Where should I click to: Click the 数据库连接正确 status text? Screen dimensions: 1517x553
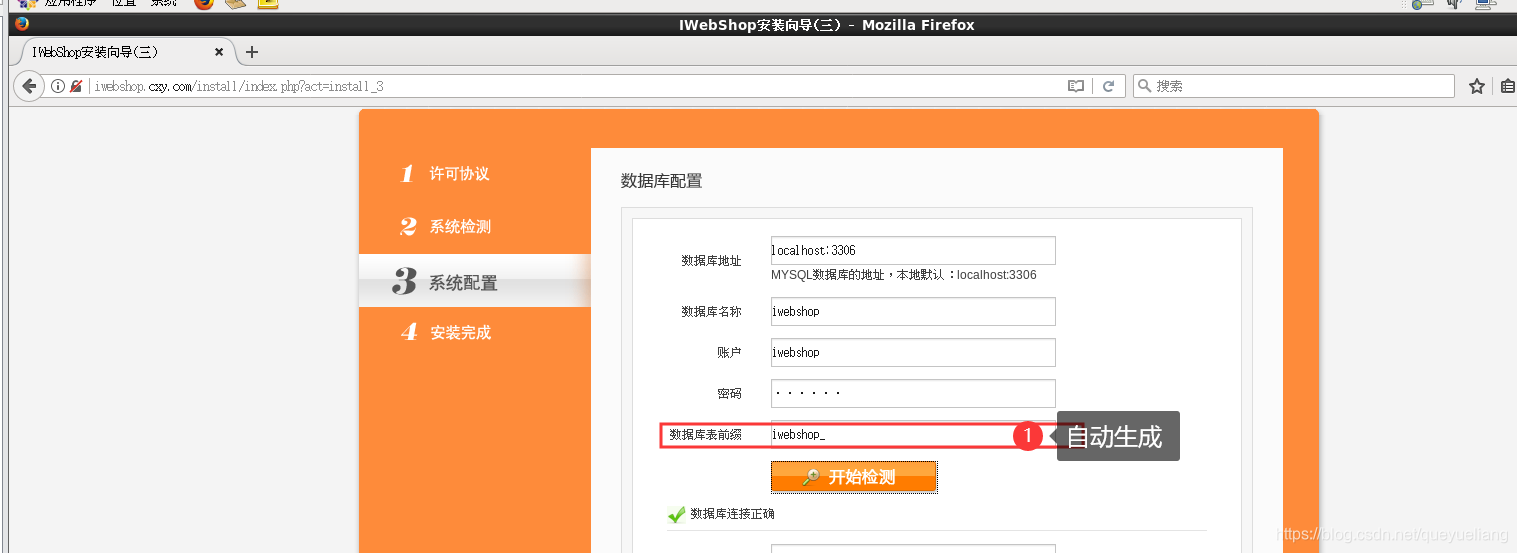(x=732, y=514)
